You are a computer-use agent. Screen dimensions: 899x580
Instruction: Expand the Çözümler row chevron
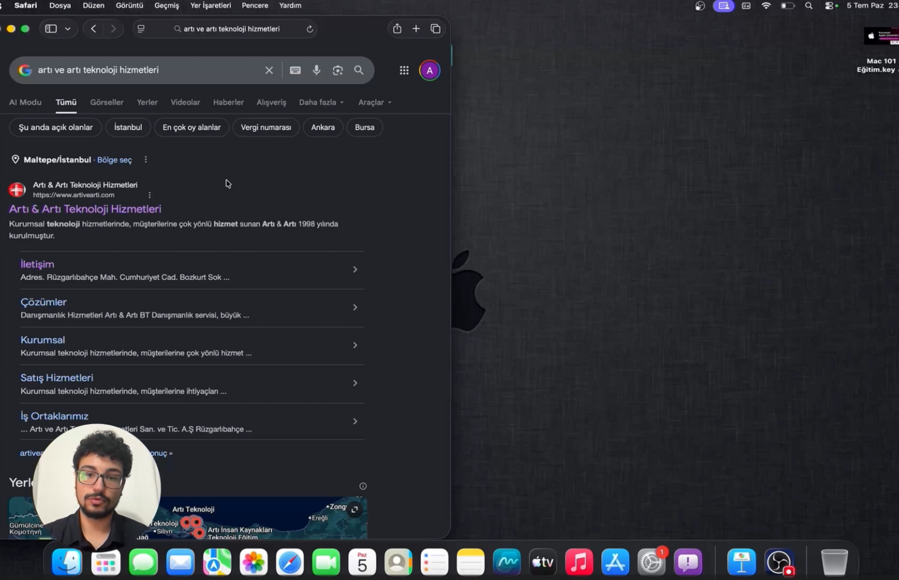pyautogui.click(x=355, y=307)
